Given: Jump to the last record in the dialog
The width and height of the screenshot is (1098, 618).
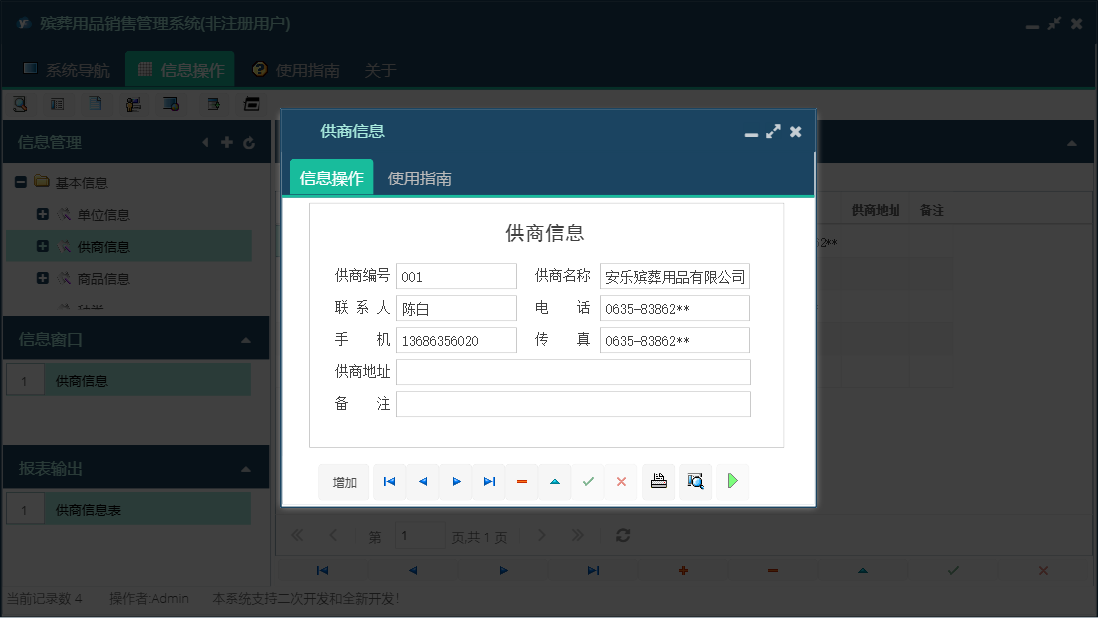Looking at the screenshot, I should click(x=489, y=481).
